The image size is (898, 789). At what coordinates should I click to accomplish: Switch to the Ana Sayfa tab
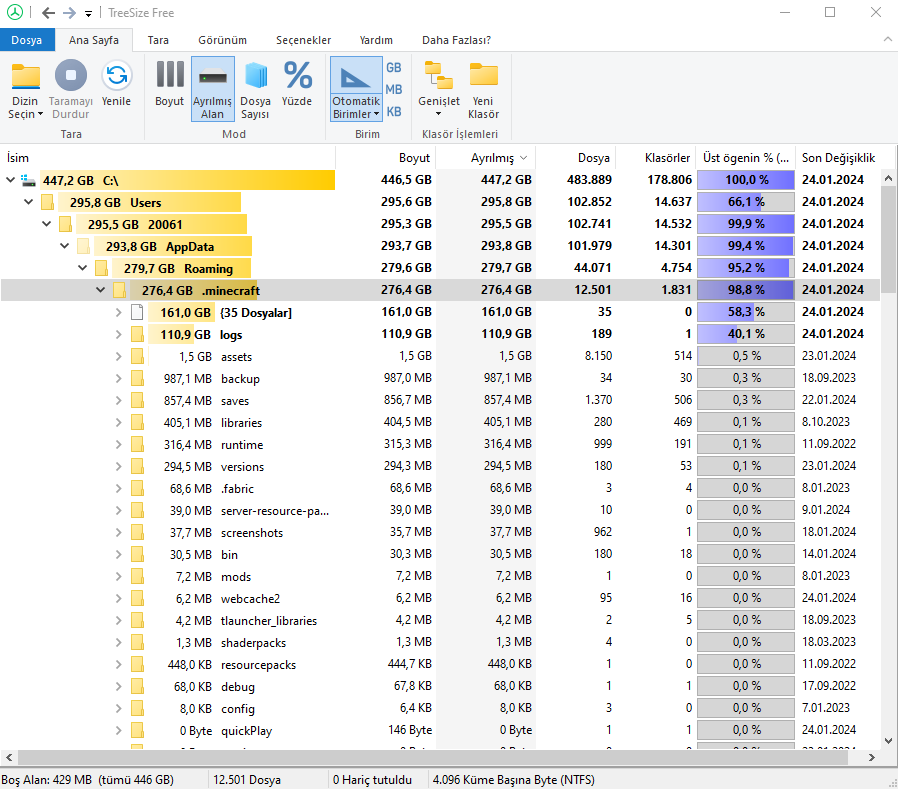(94, 40)
